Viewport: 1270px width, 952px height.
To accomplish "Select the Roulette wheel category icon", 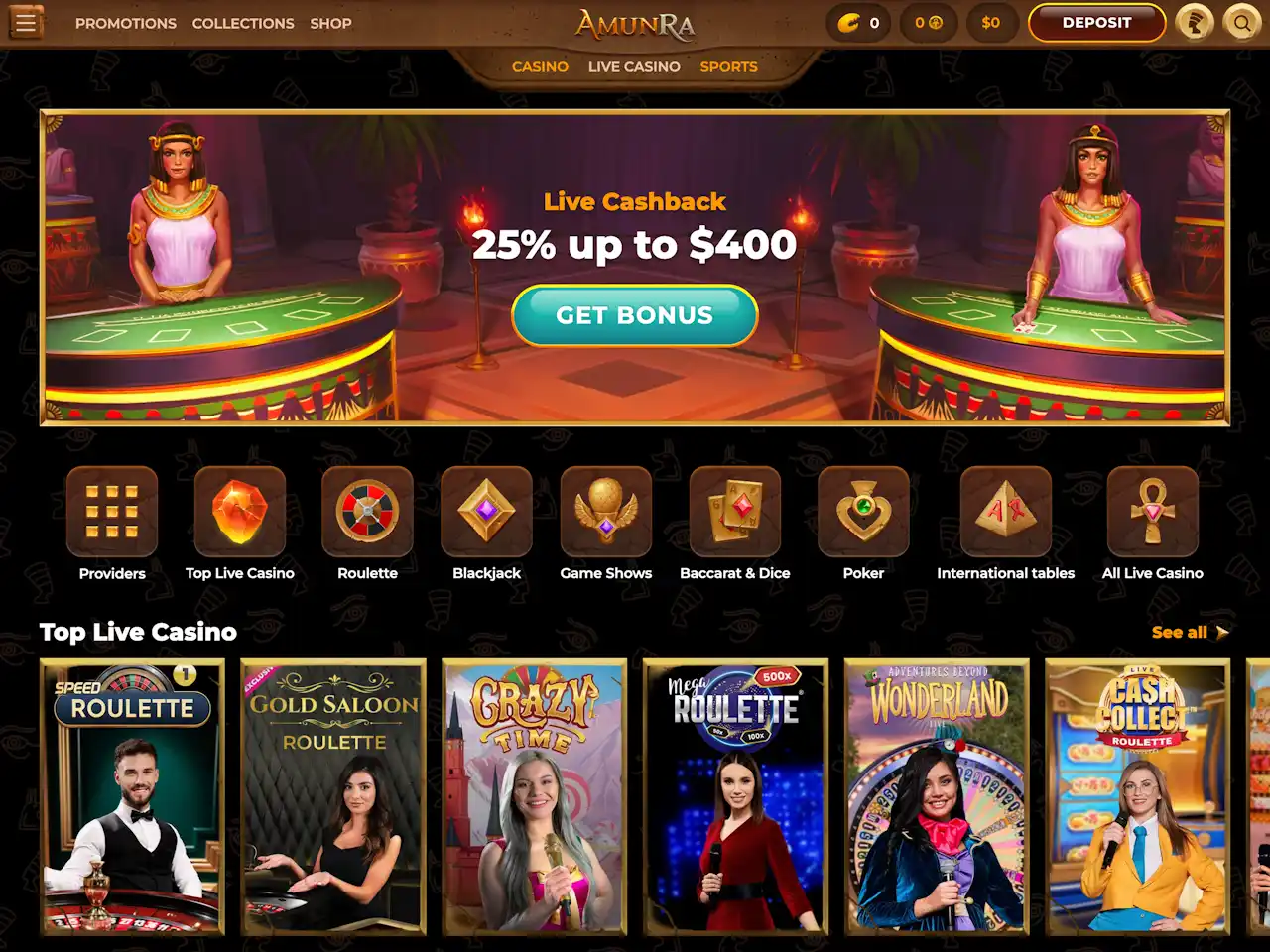I will 367,512.
